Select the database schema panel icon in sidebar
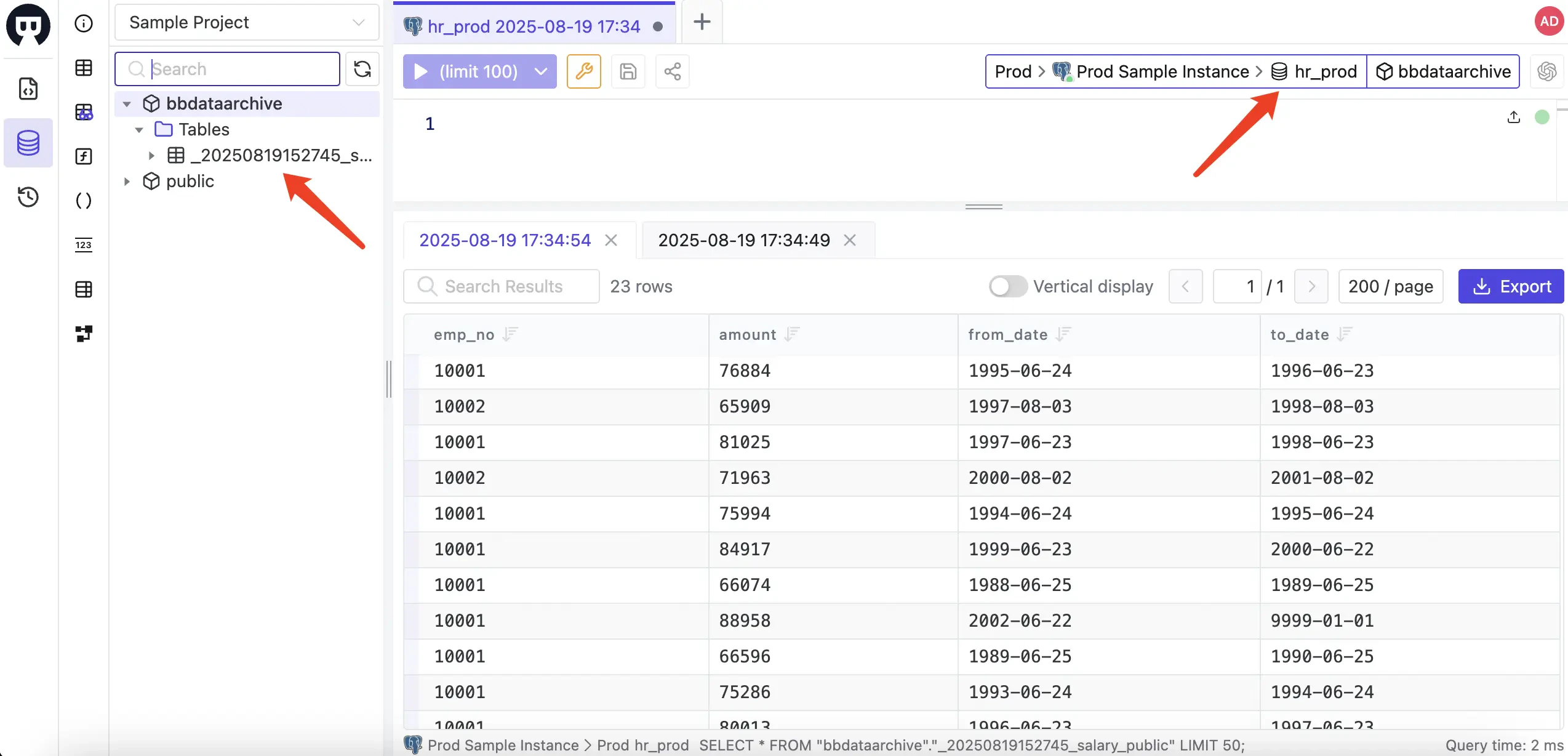Image resolution: width=1568 pixels, height=756 pixels. pos(28,143)
